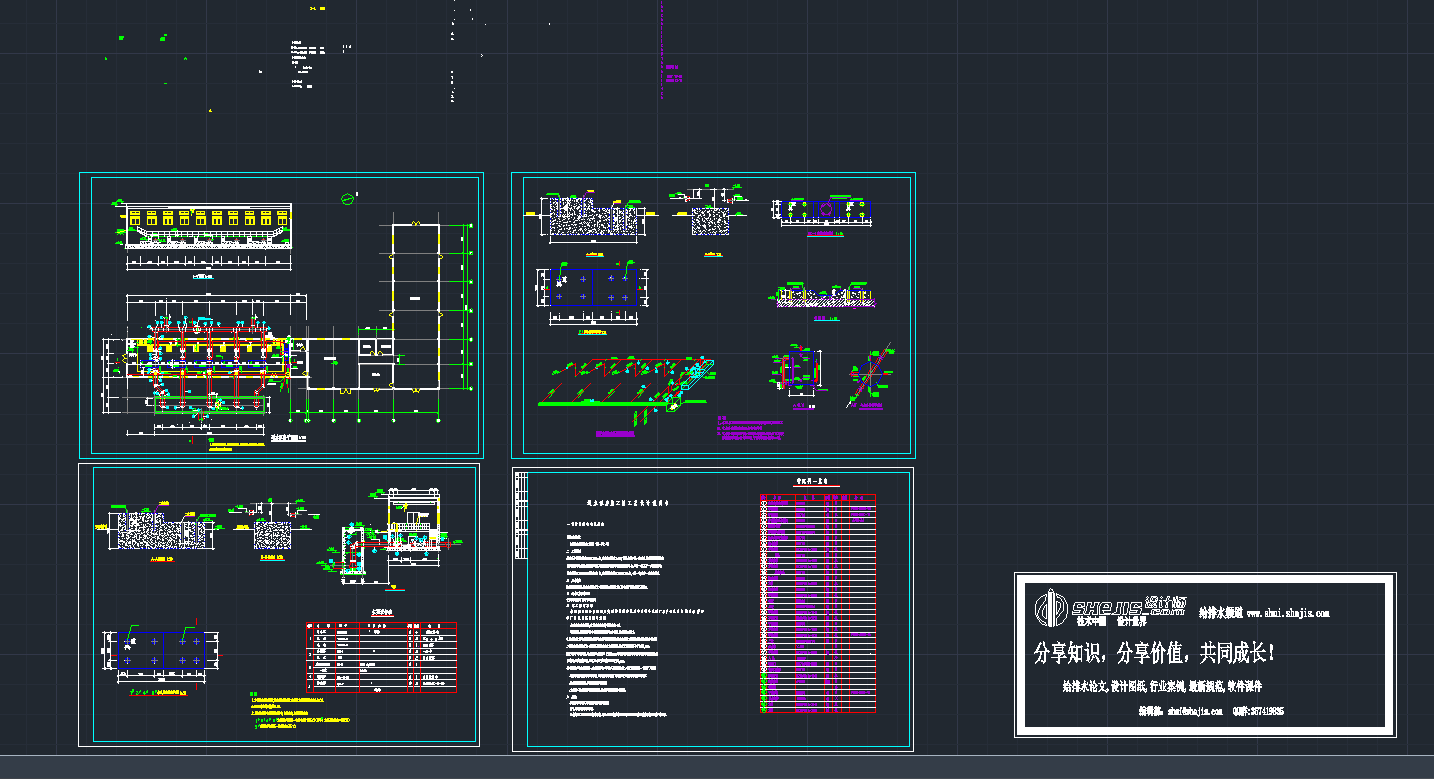
Task: Select the QQ群 number text in the banner
Action: (x=1259, y=712)
